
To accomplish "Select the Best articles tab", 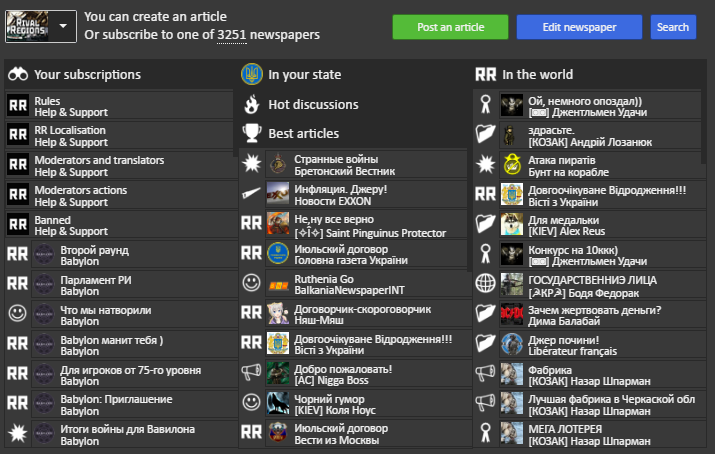I will (x=303, y=133).
